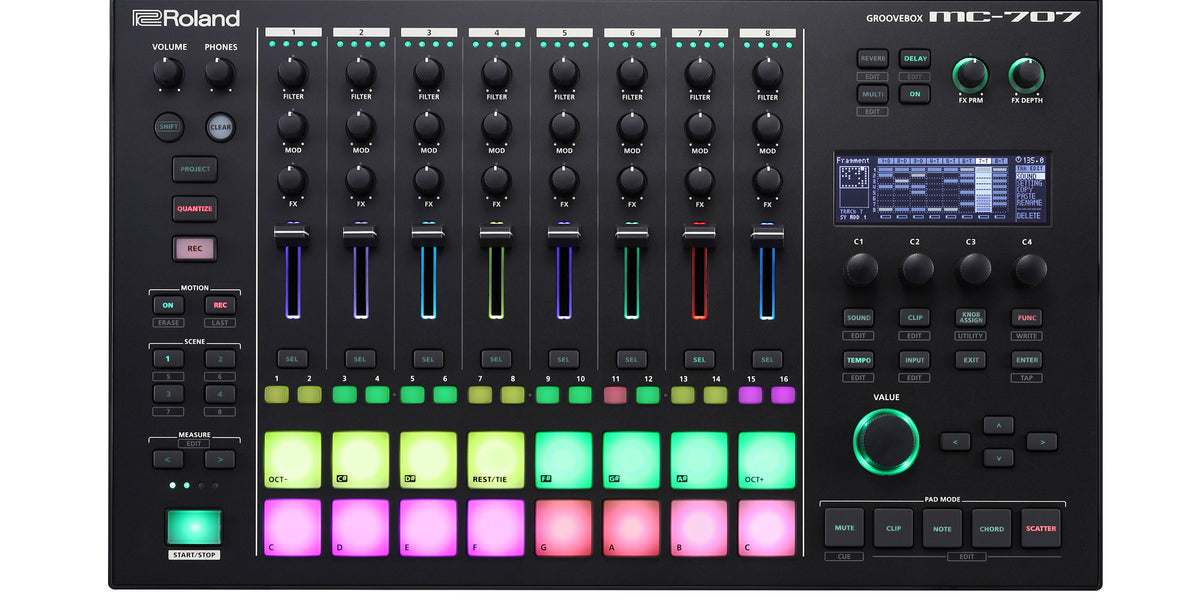Screen dimensions: 1200x600
Task: Toggle the MOTION ON button
Action: (x=168, y=305)
